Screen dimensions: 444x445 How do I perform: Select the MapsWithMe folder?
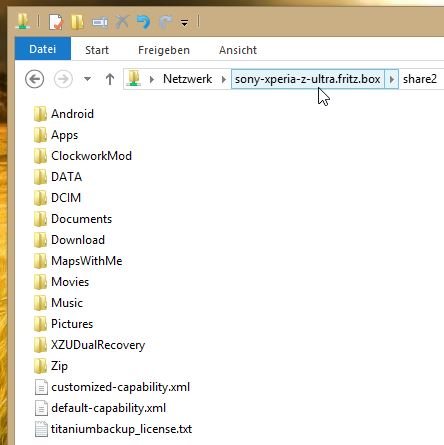[78, 261]
